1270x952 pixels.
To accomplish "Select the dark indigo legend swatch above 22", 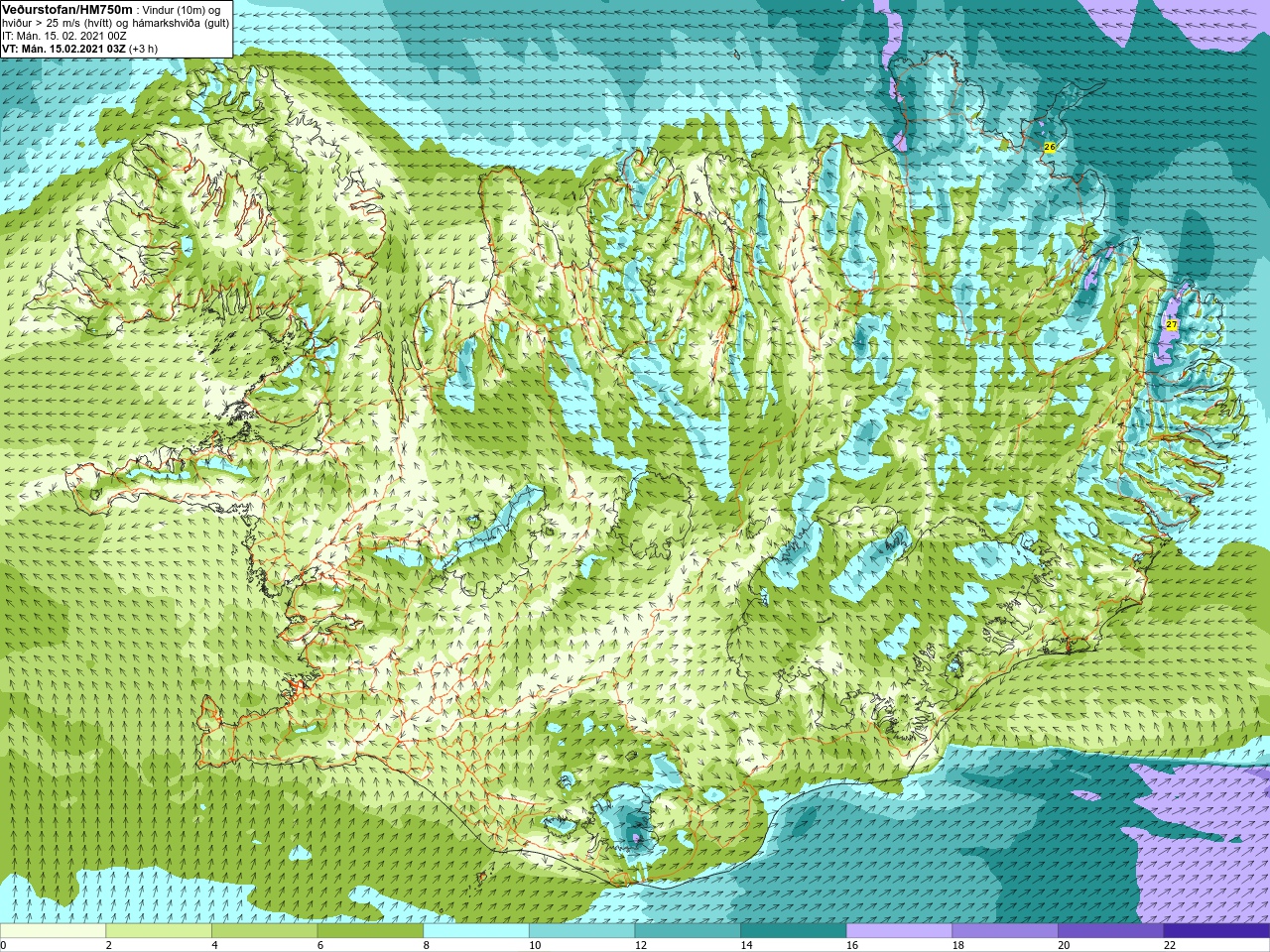I will click(x=1216, y=931).
